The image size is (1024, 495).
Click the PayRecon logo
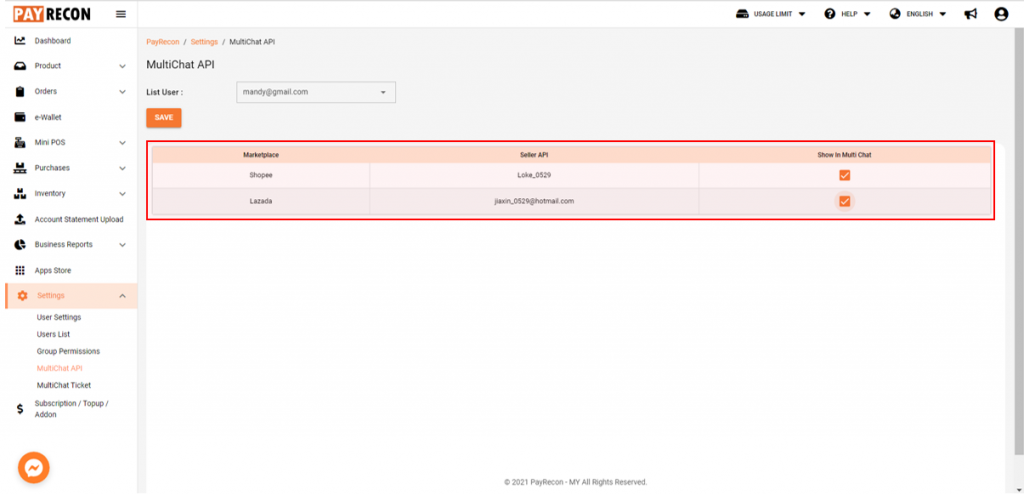(52, 13)
